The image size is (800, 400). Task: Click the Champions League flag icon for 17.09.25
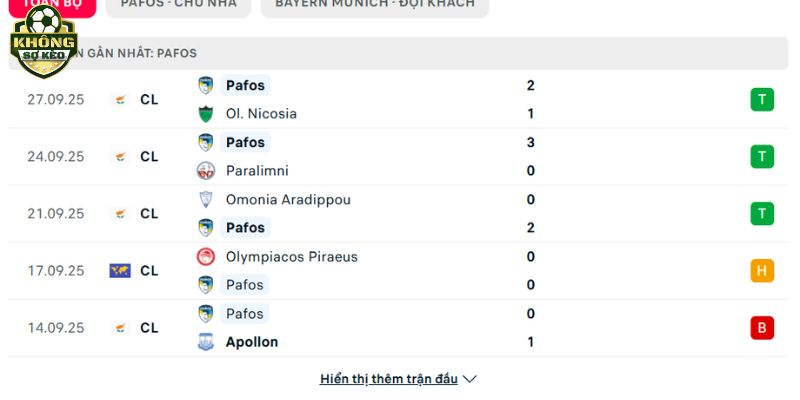coord(120,271)
